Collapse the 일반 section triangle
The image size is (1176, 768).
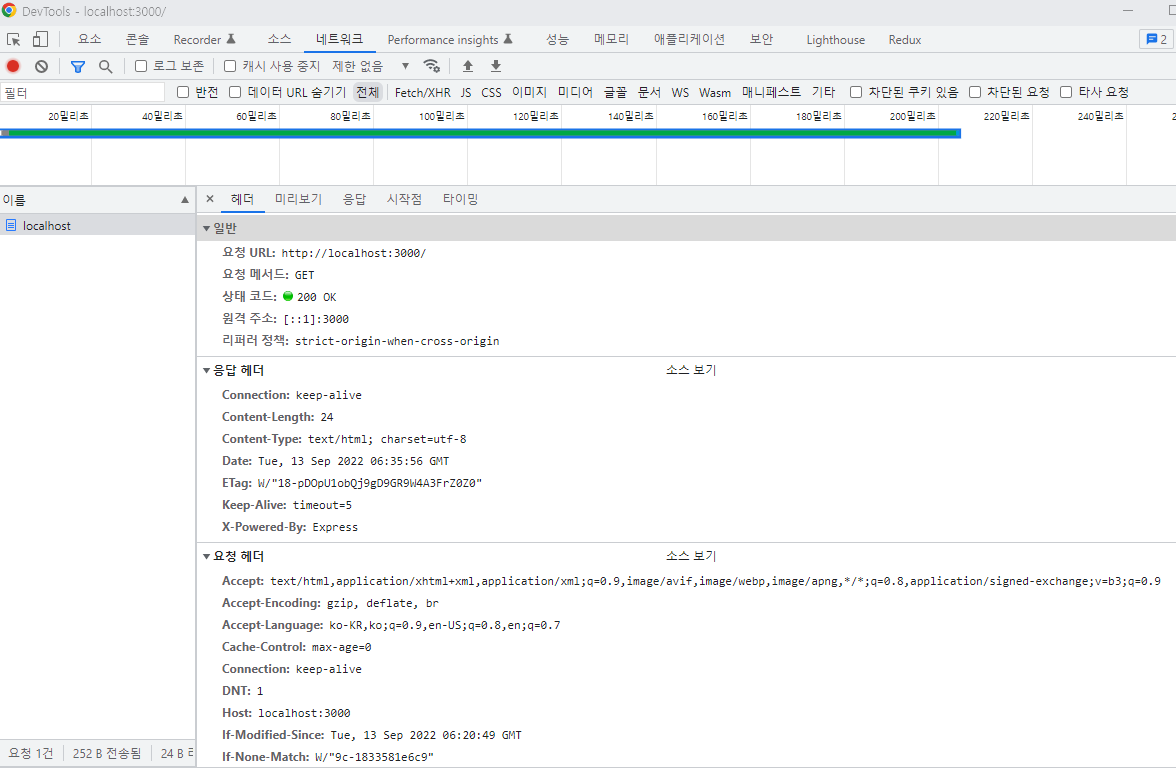(x=205, y=227)
